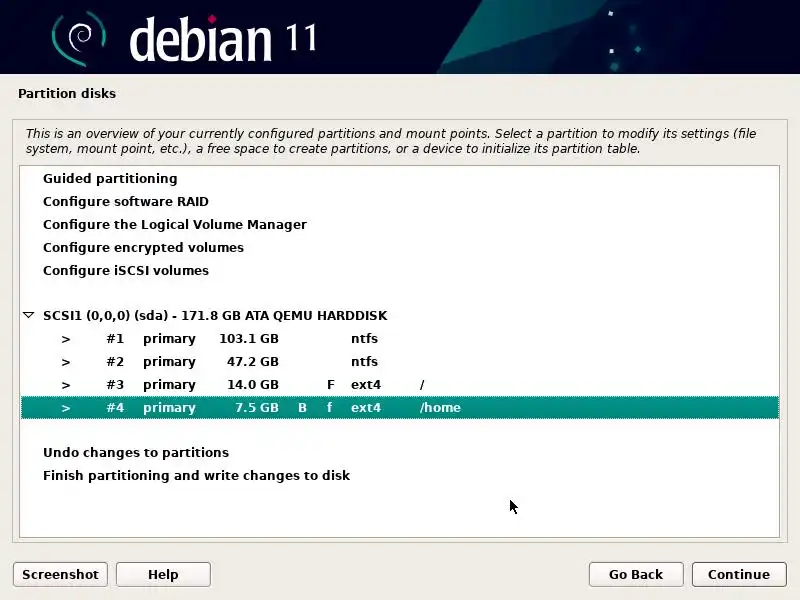Click Go Back button
The image size is (800, 600).
(636, 574)
